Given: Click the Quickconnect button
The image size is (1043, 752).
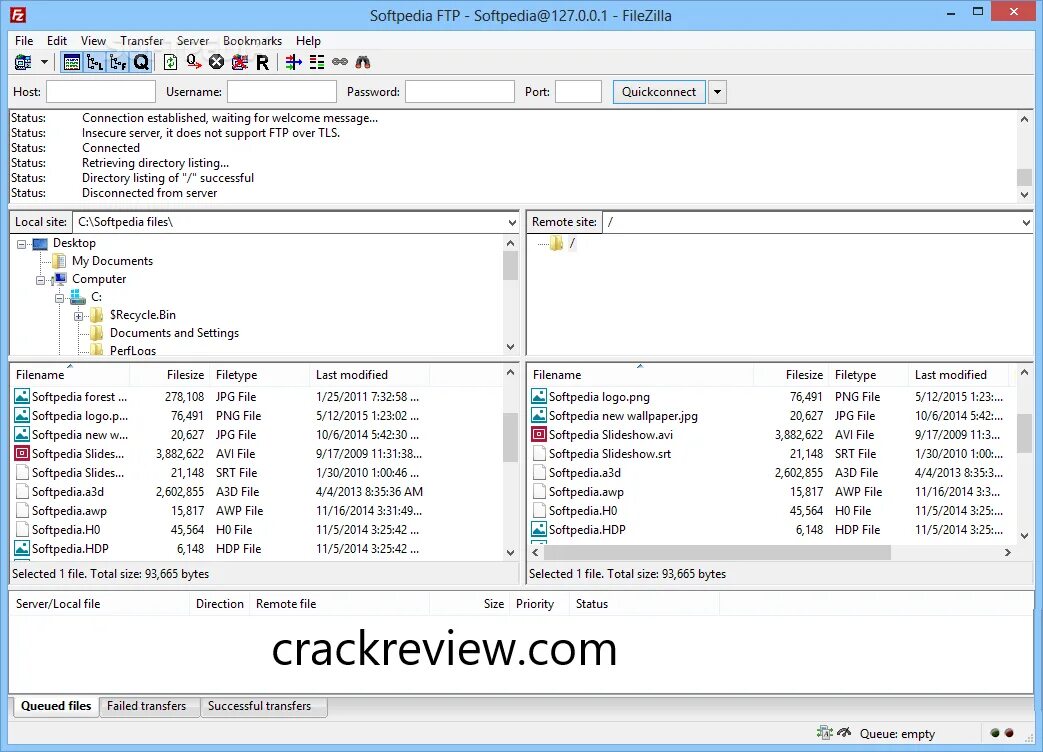Looking at the screenshot, I should (659, 92).
